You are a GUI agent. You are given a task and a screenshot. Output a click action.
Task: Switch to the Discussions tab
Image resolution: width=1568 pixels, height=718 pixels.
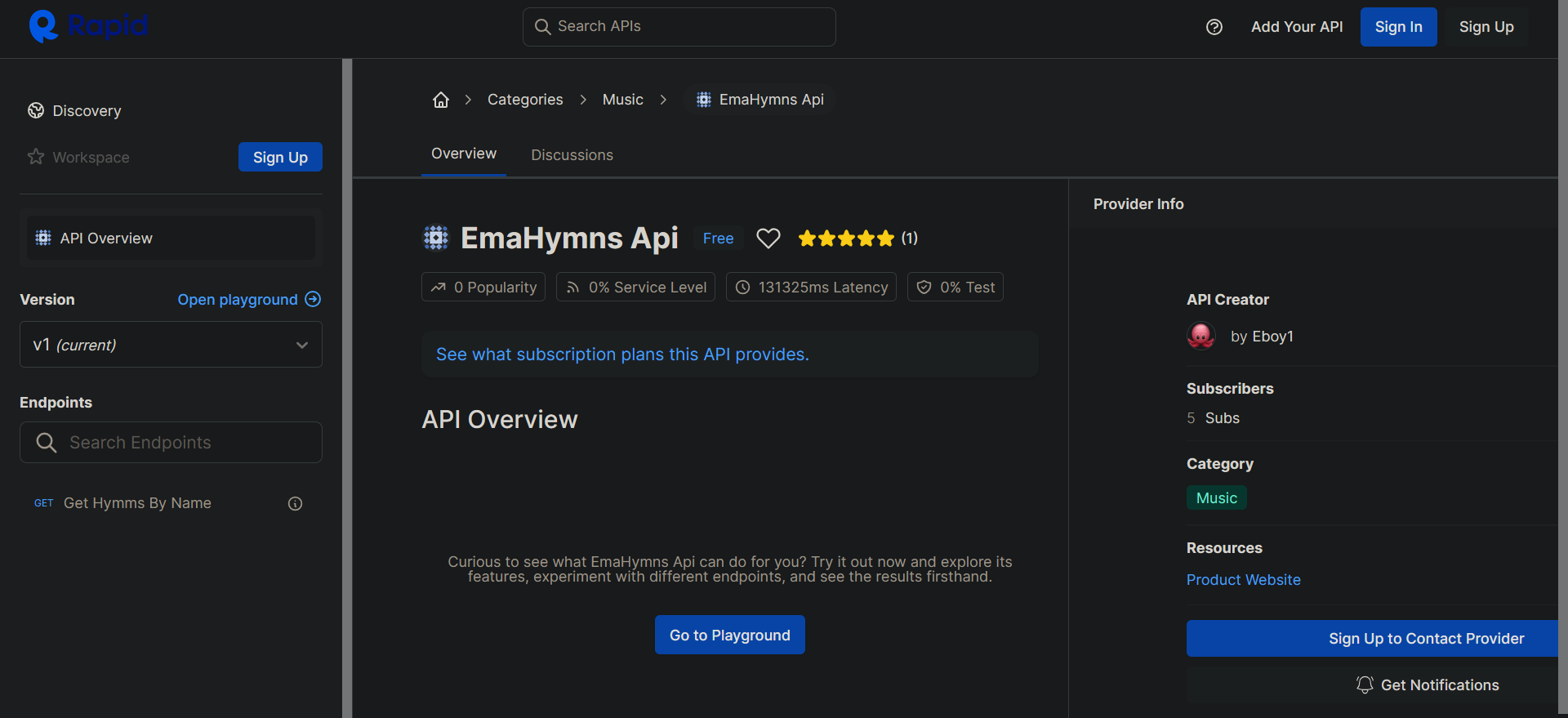572,155
